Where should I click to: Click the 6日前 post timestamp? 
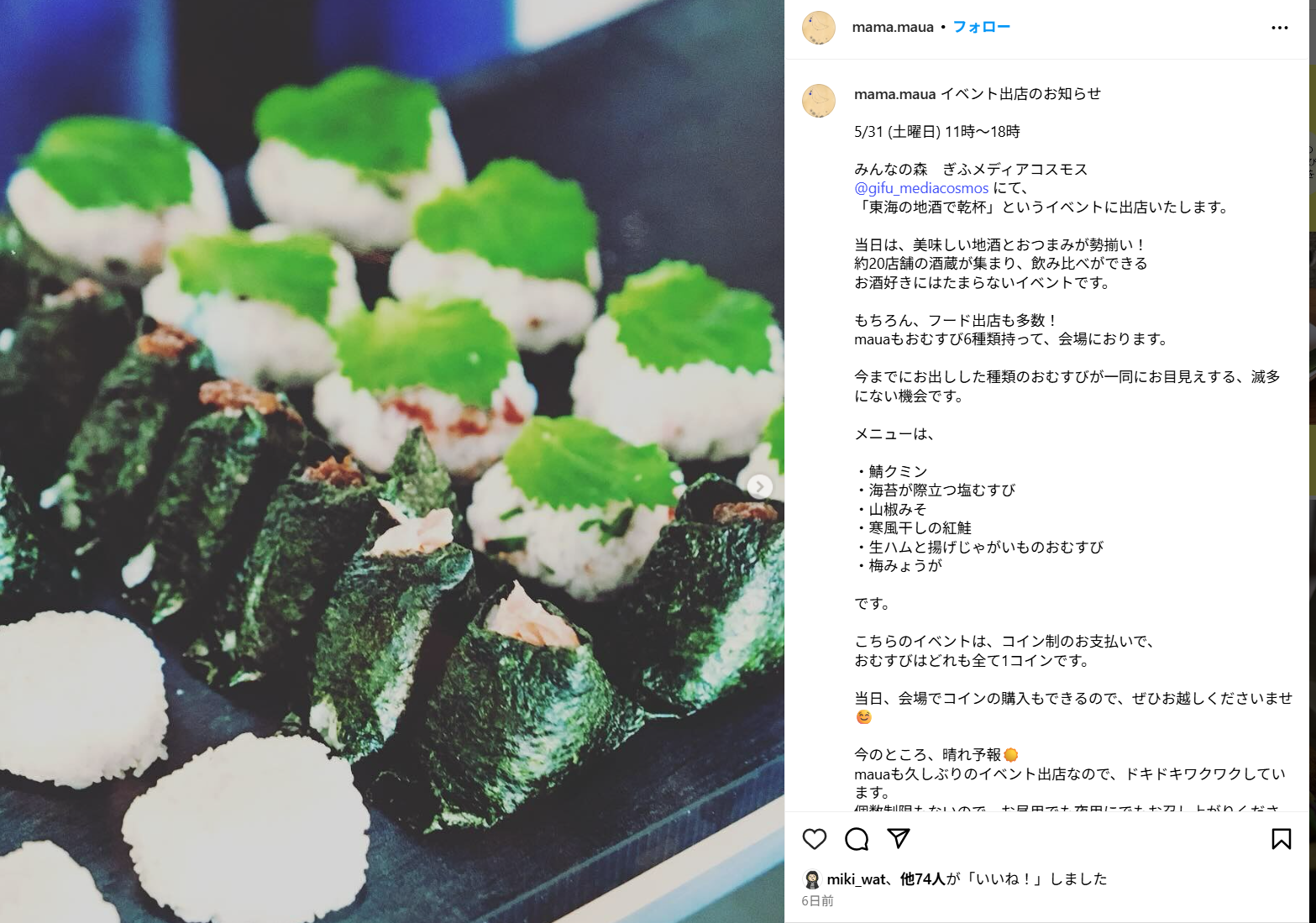[817, 901]
